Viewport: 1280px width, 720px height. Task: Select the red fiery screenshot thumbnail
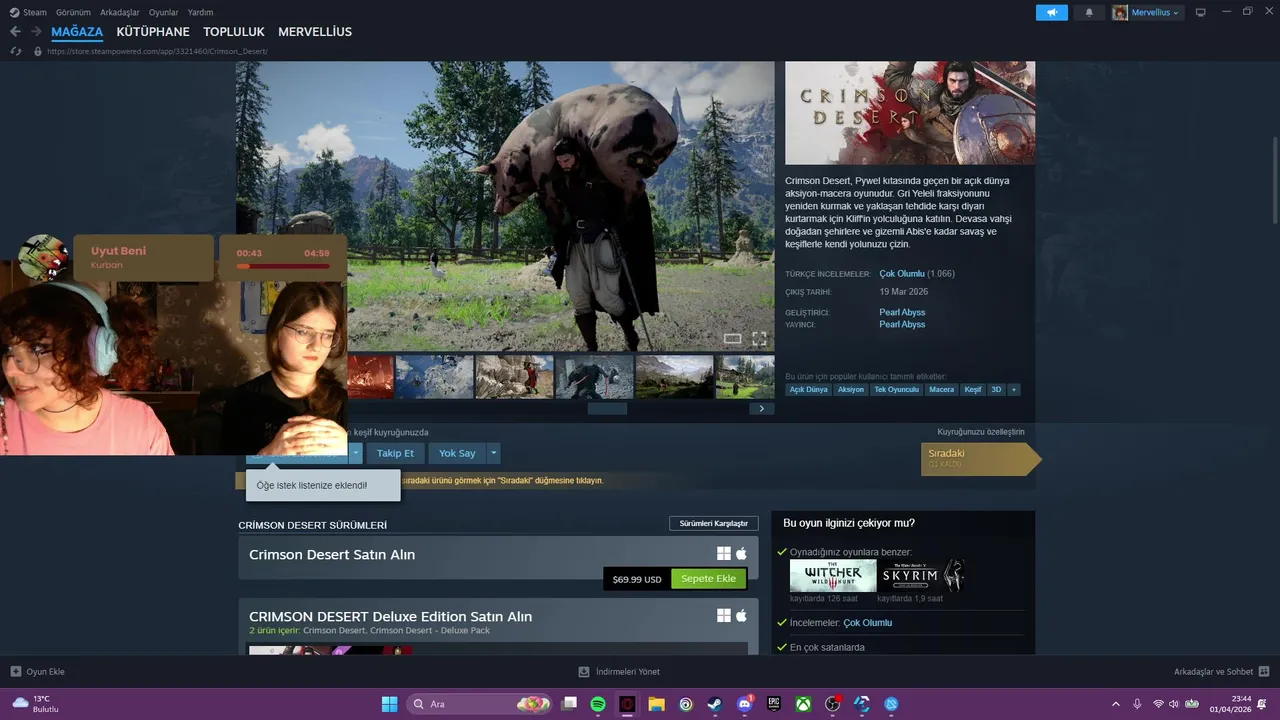pos(370,377)
